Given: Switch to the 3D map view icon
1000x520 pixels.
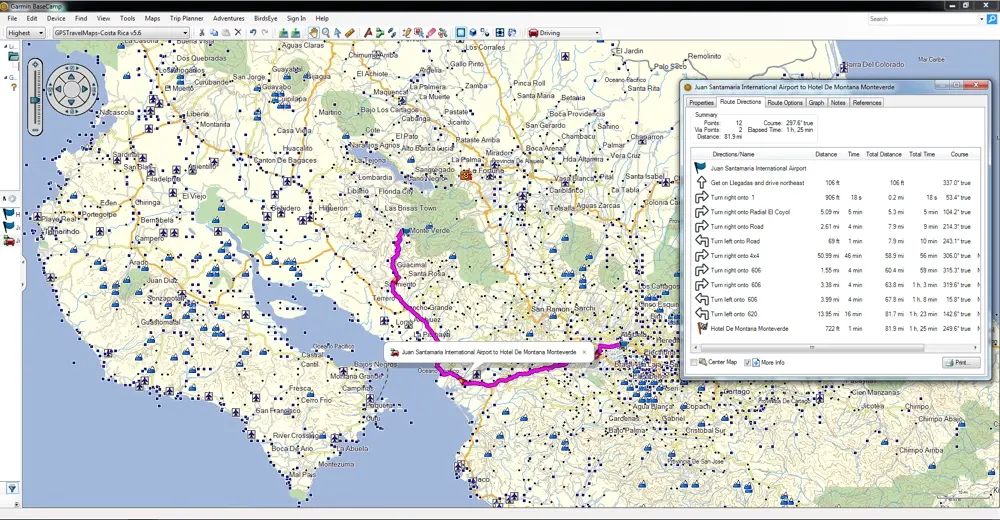Looking at the screenshot, I should [x=473, y=33].
